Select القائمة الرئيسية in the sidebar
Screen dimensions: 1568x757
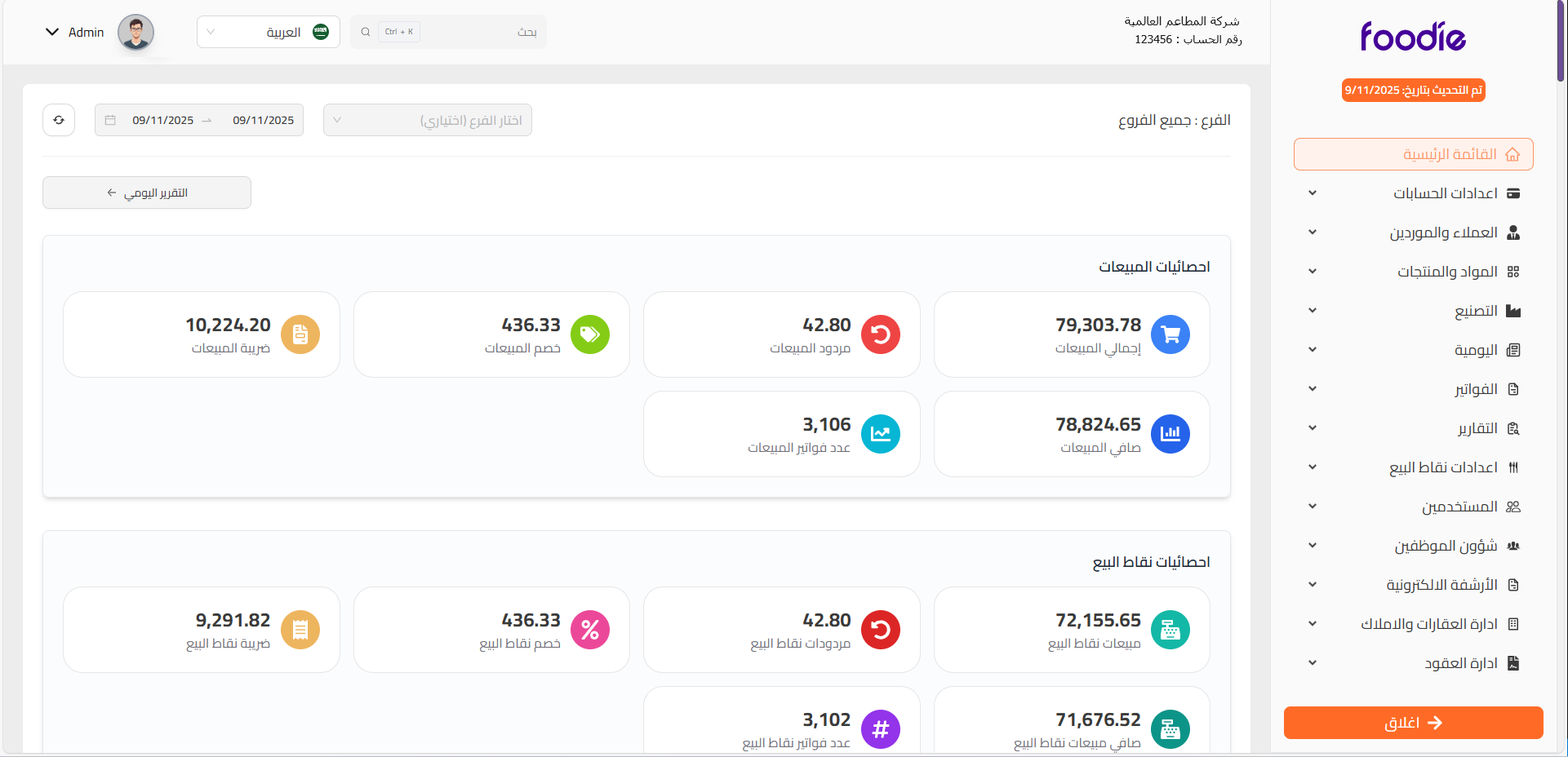pos(1413,154)
